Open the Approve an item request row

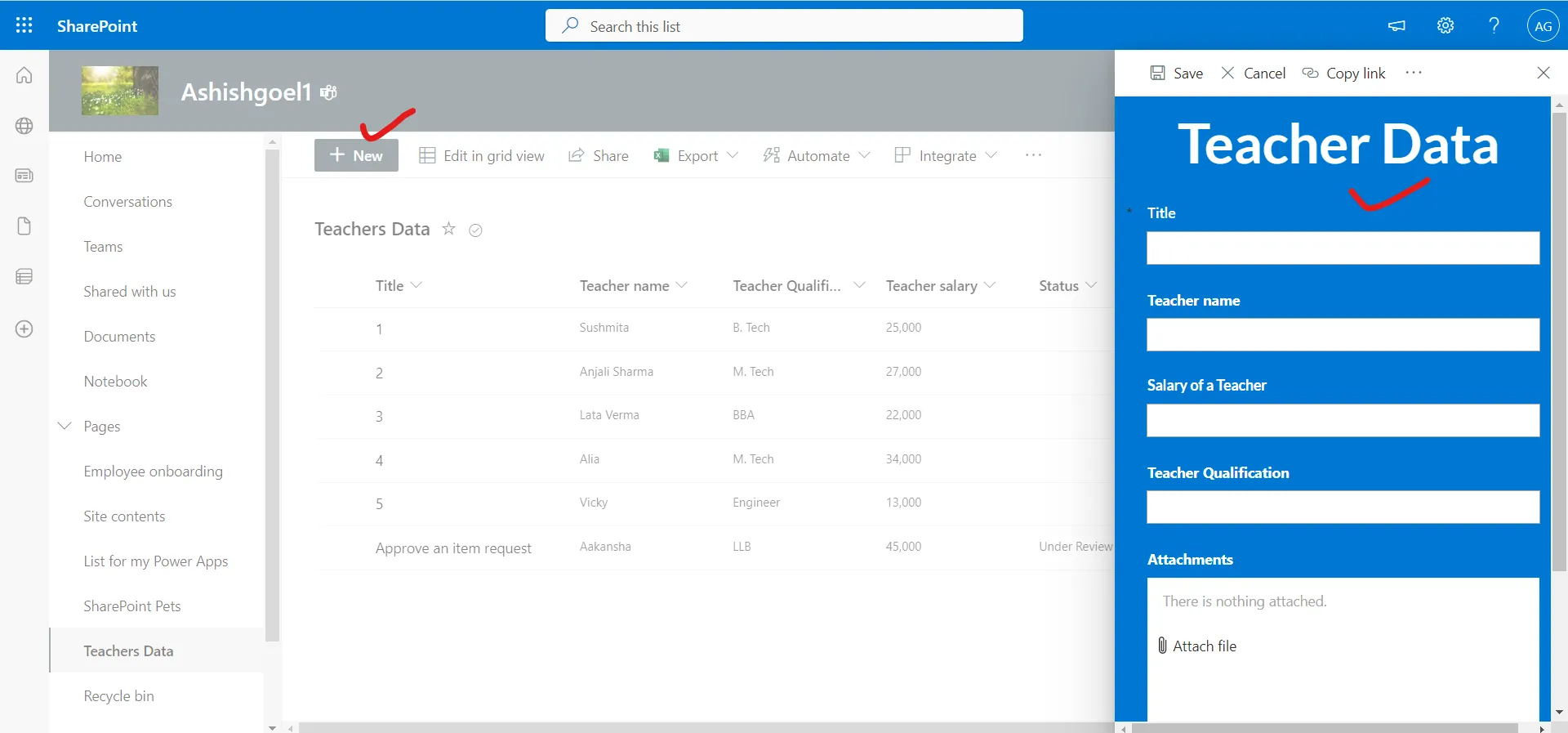pyautogui.click(x=453, y=548)
